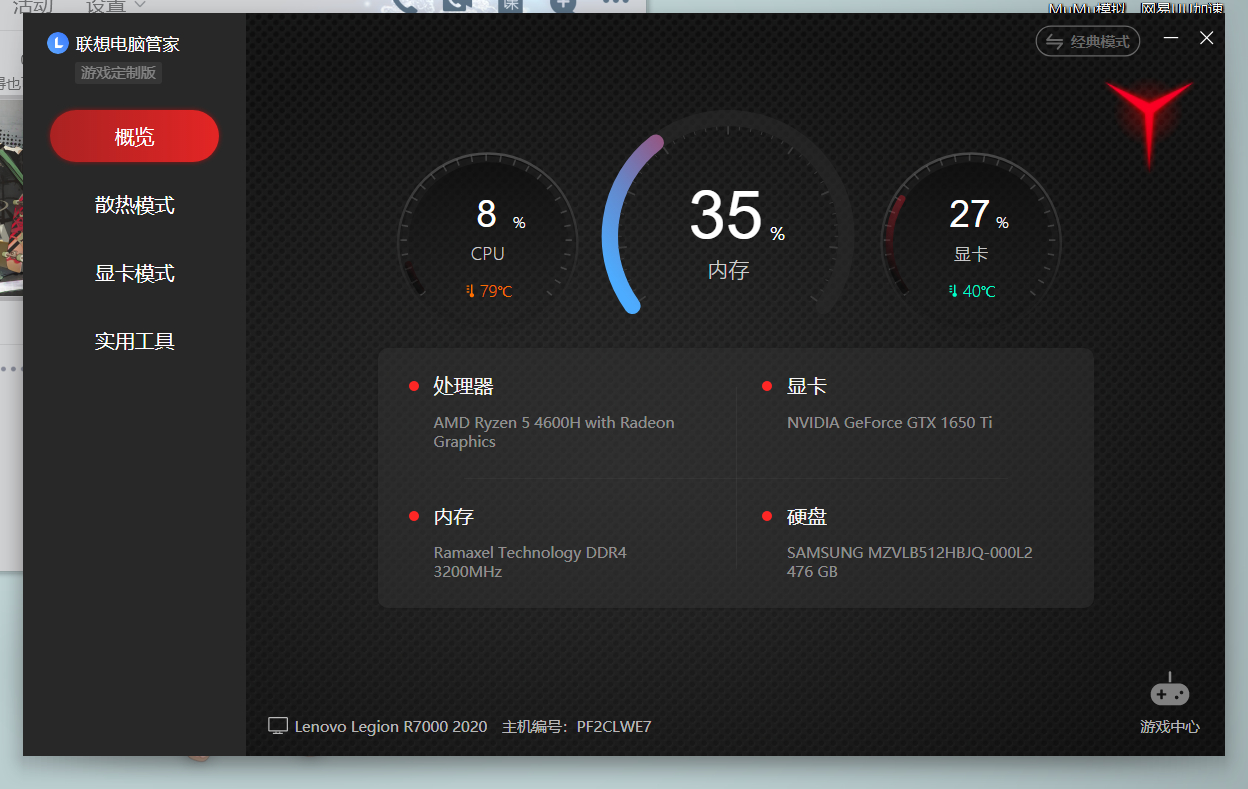Click the orange thermometer icon beside 79℃

(x=470, y=291)
